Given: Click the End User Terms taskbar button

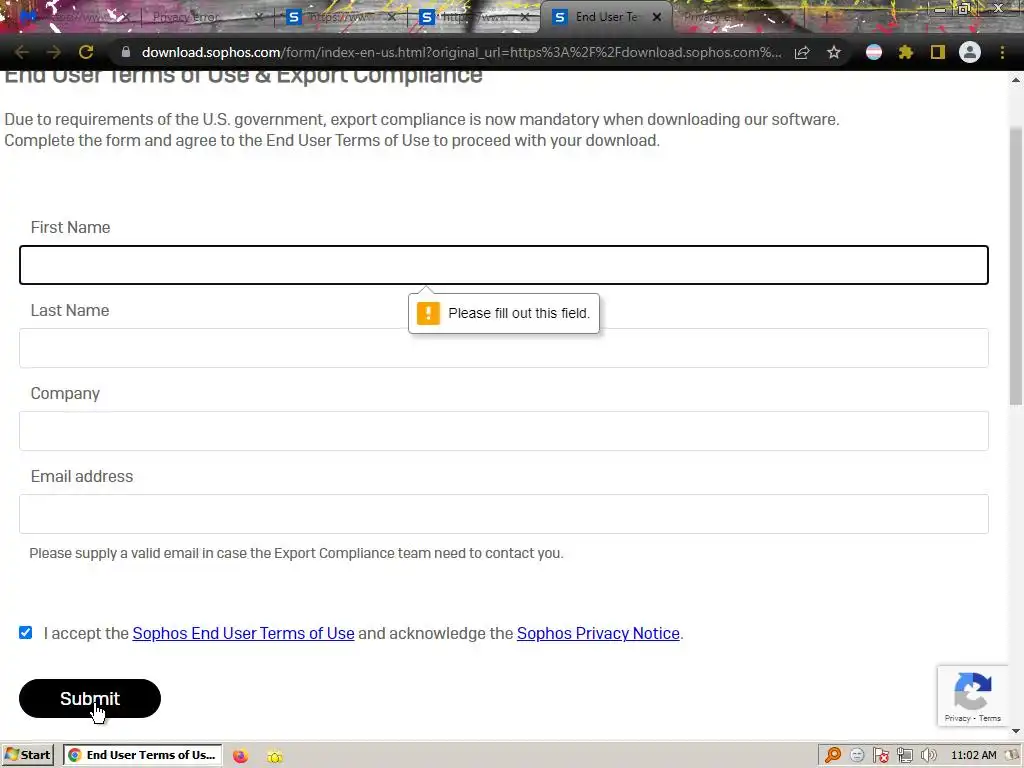Looking at the screenshot, I should point(142,755).
